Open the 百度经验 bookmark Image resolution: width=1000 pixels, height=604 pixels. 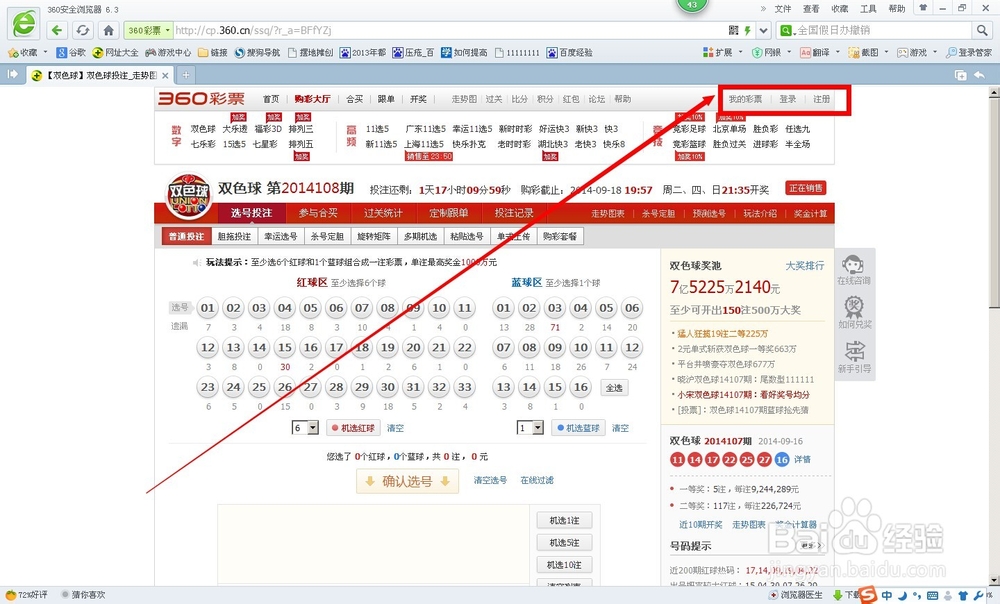(x=570, y=52)
